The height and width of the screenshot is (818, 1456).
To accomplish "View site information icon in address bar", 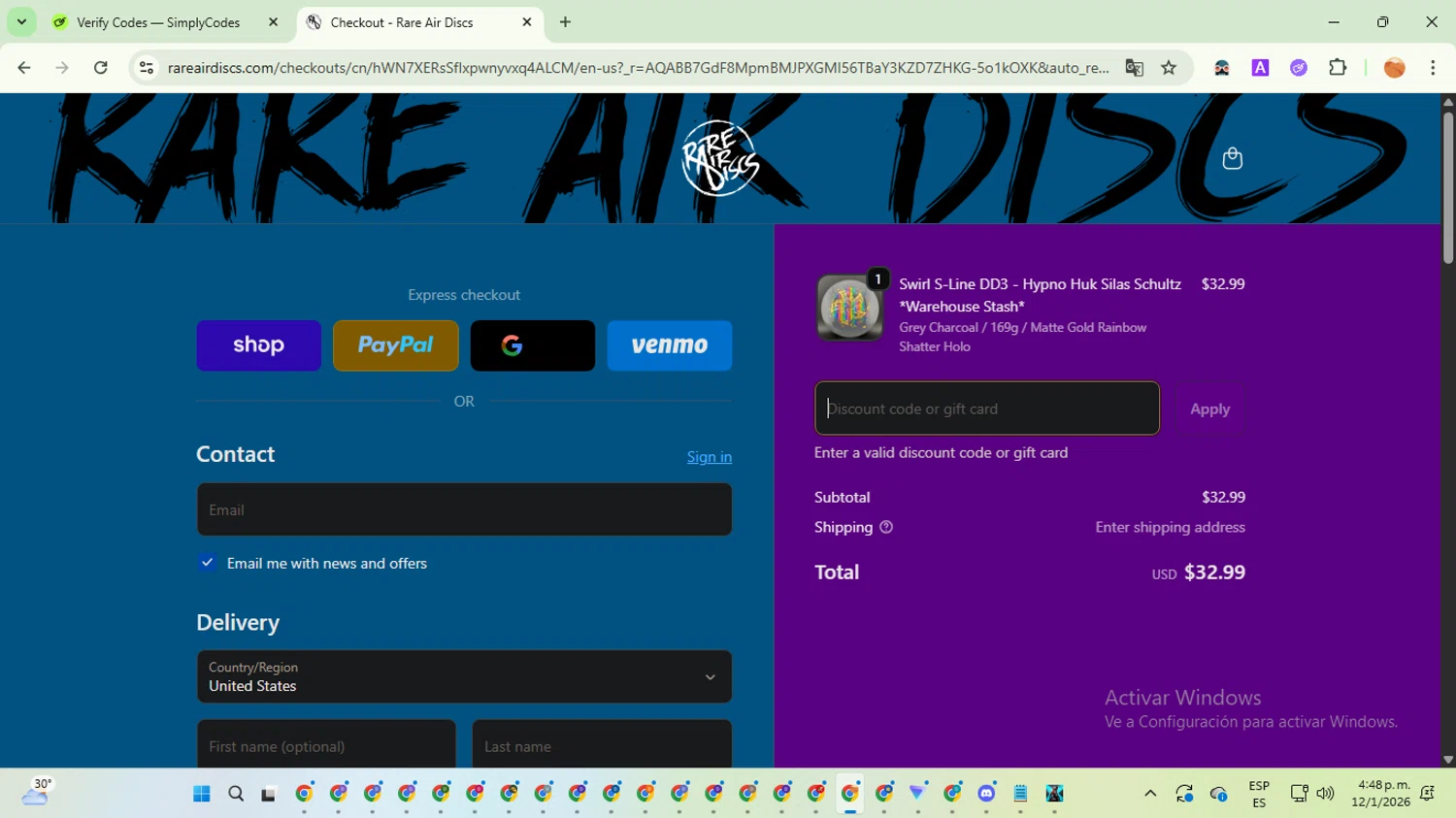I will point(147,68).
